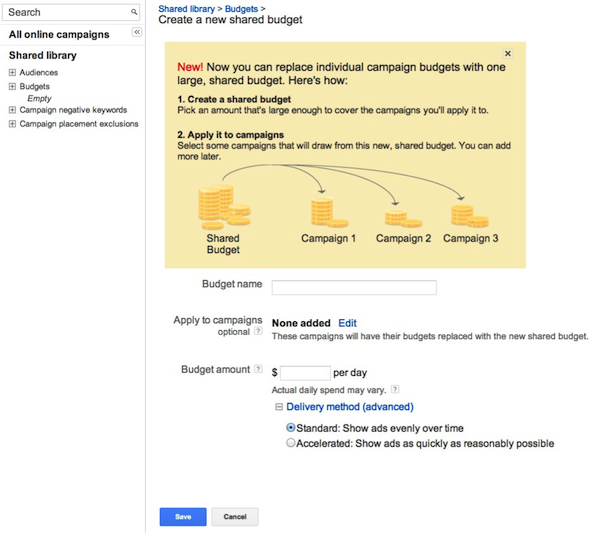Image resolution: width=600 pixels, height=536 pixels.
Task: Collapse the left sidebar with double-chevron icon
Action: coord(137,32)
